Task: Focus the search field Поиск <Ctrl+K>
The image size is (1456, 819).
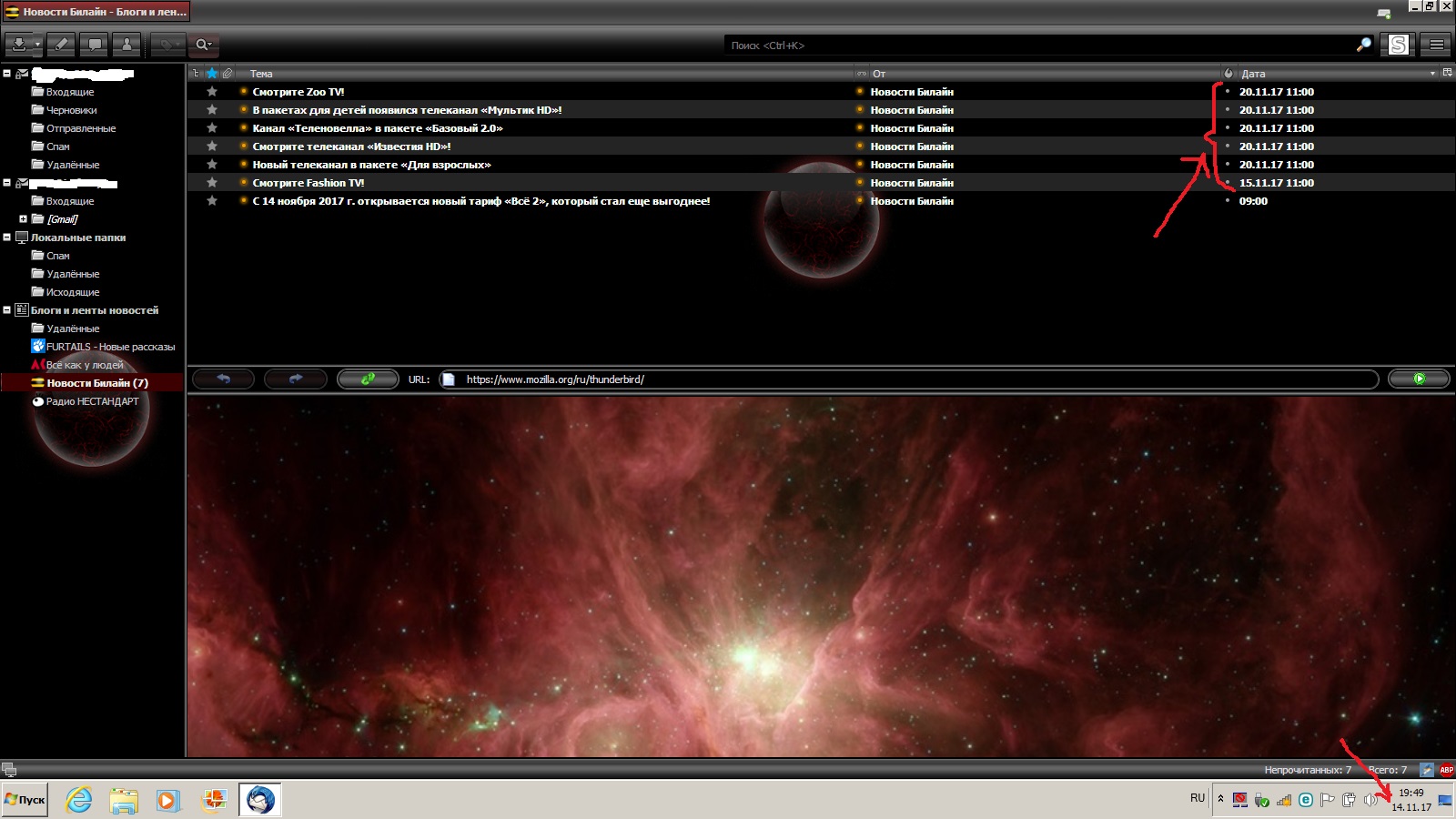Action: coord(1037,45)
